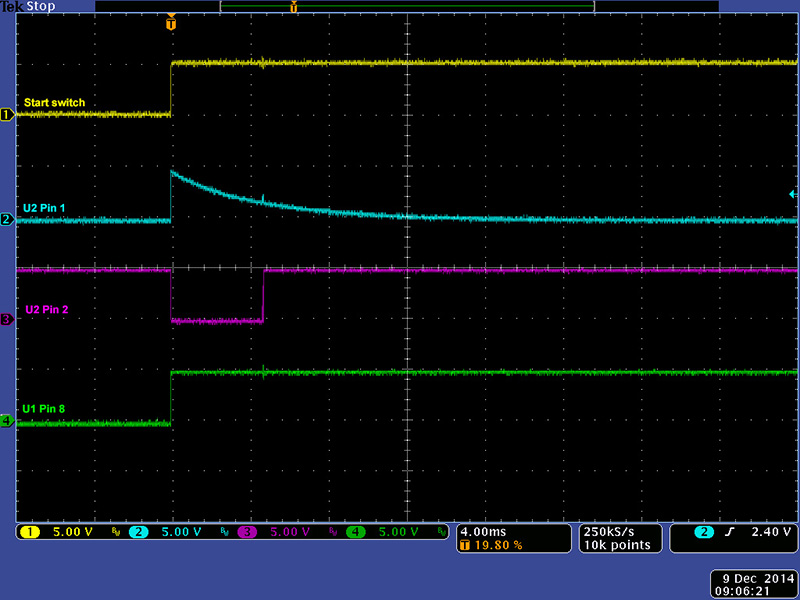Click the cyan trigger level arrow
Viewport: 800px width, 600px height.
[793, 194]
